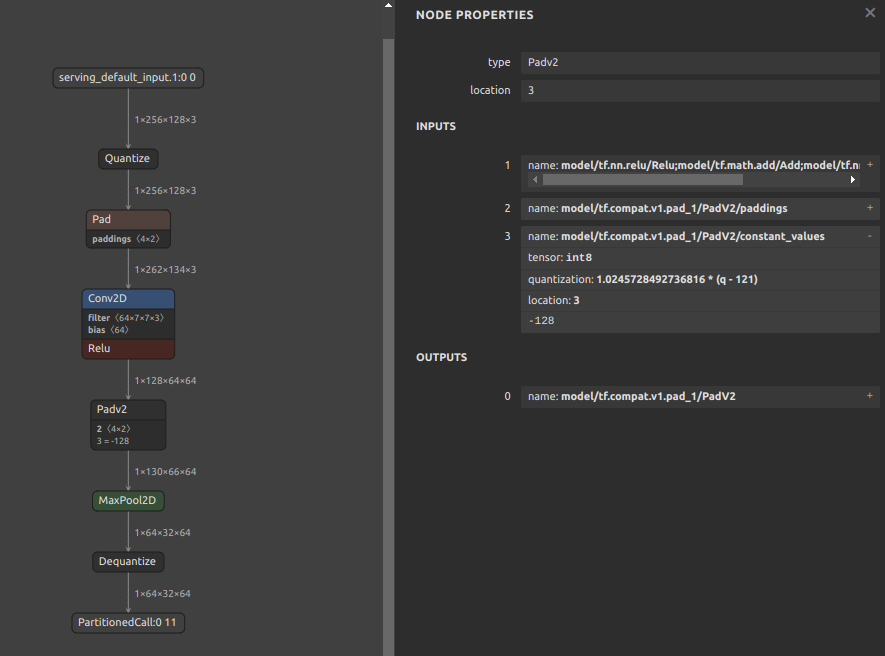
Task: Expand input 1 Relu tensor details
Action: 869,165
